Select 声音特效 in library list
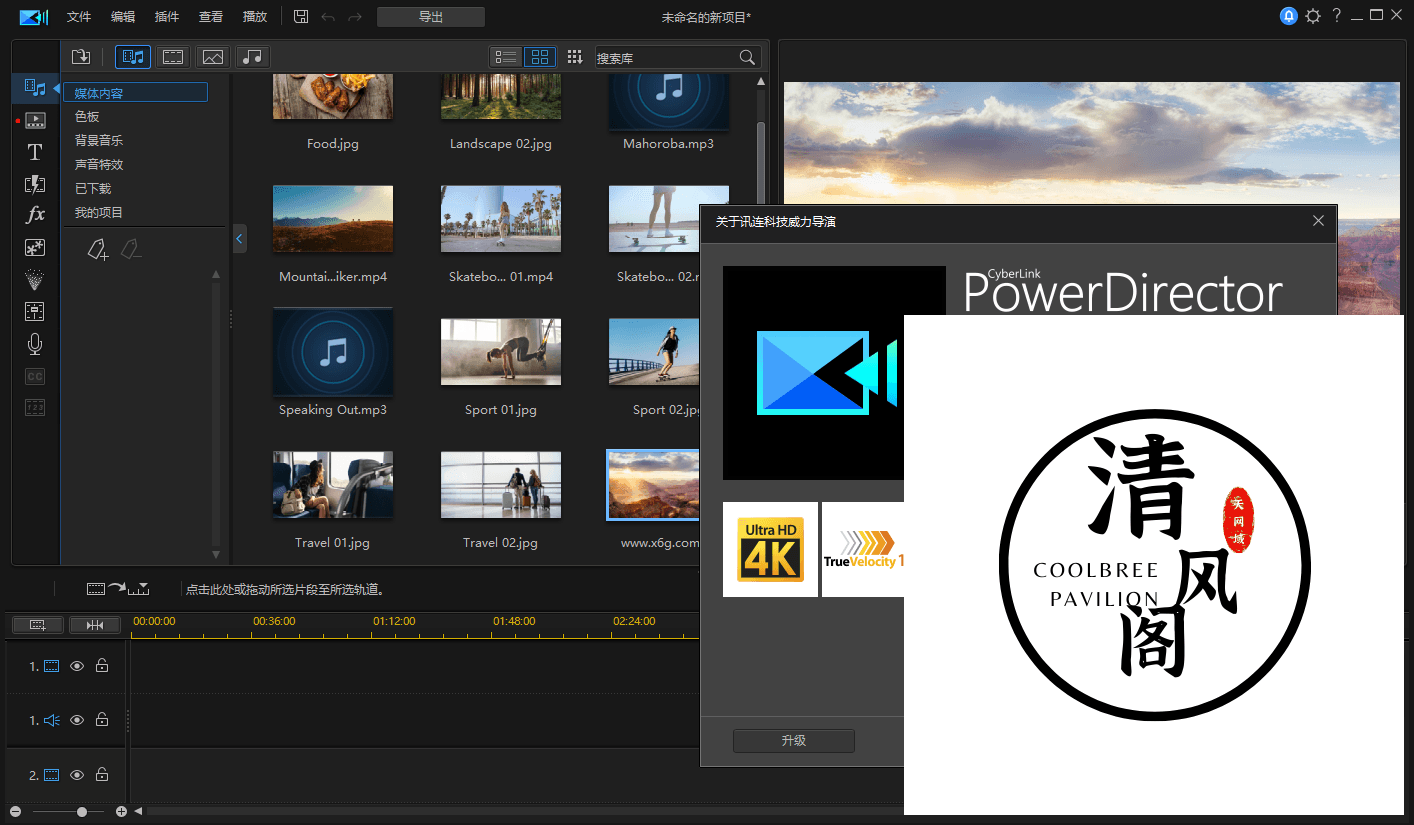Screen dimensions: 1414x825 (99, 165)
